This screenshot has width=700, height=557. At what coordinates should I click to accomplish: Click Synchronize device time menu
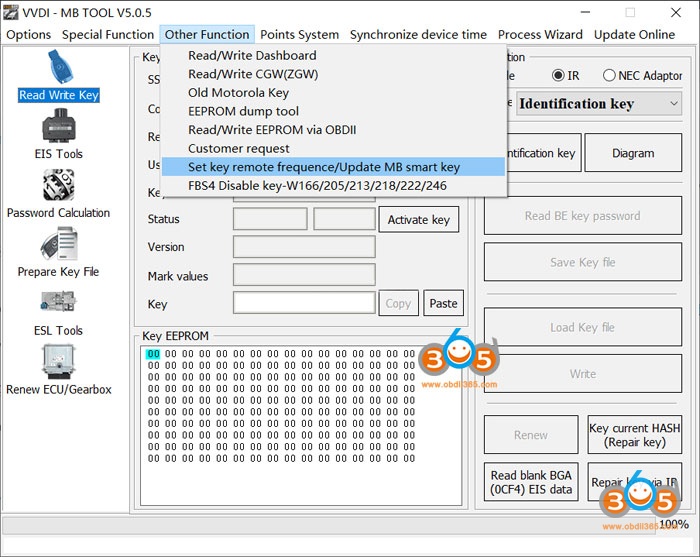(418, 34)
